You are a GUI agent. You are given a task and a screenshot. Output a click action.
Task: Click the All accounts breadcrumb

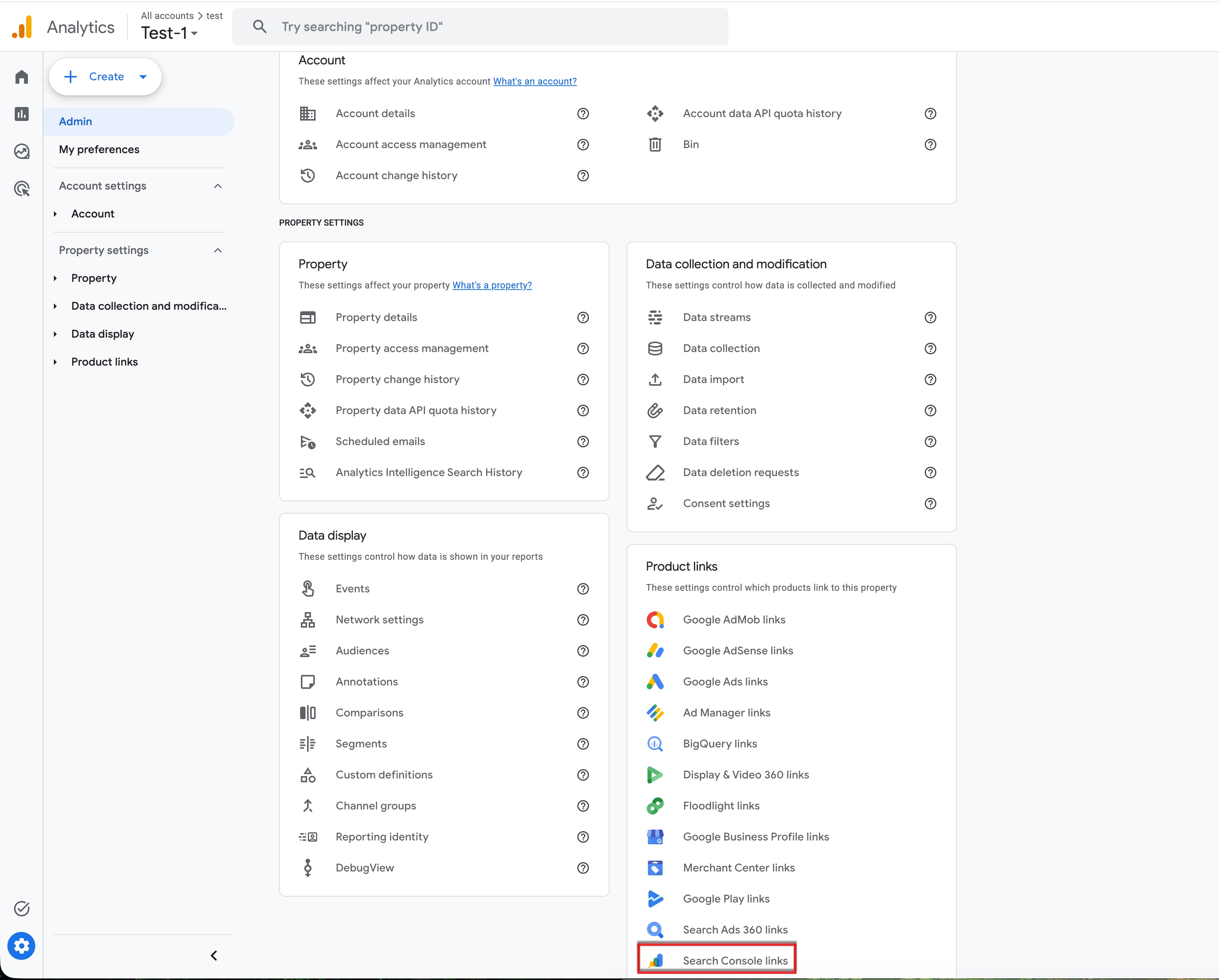(x=167, y=16)
